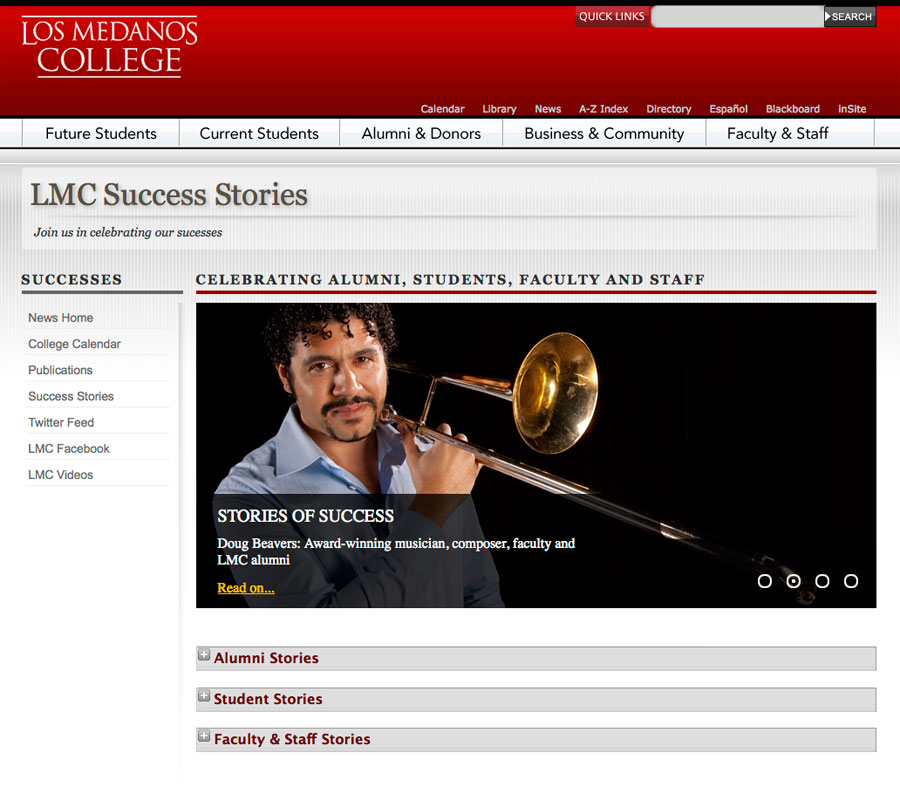Screen dimensions: 900x794
Task: Open the Business & Community menu
Action: click(x=604, y=133)
